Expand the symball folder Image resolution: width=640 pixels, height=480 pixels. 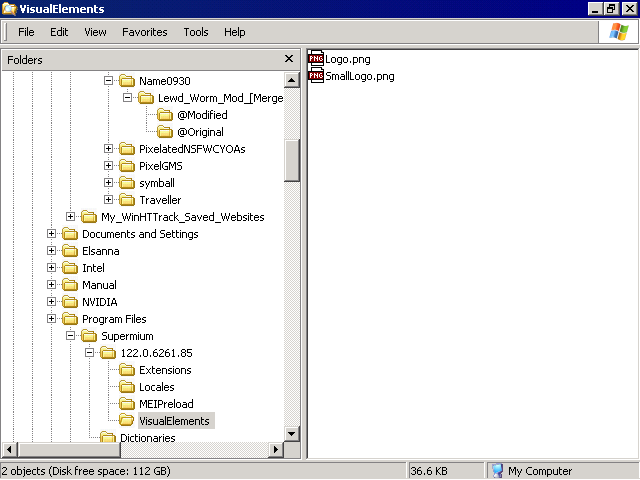[x=108, y=182]
